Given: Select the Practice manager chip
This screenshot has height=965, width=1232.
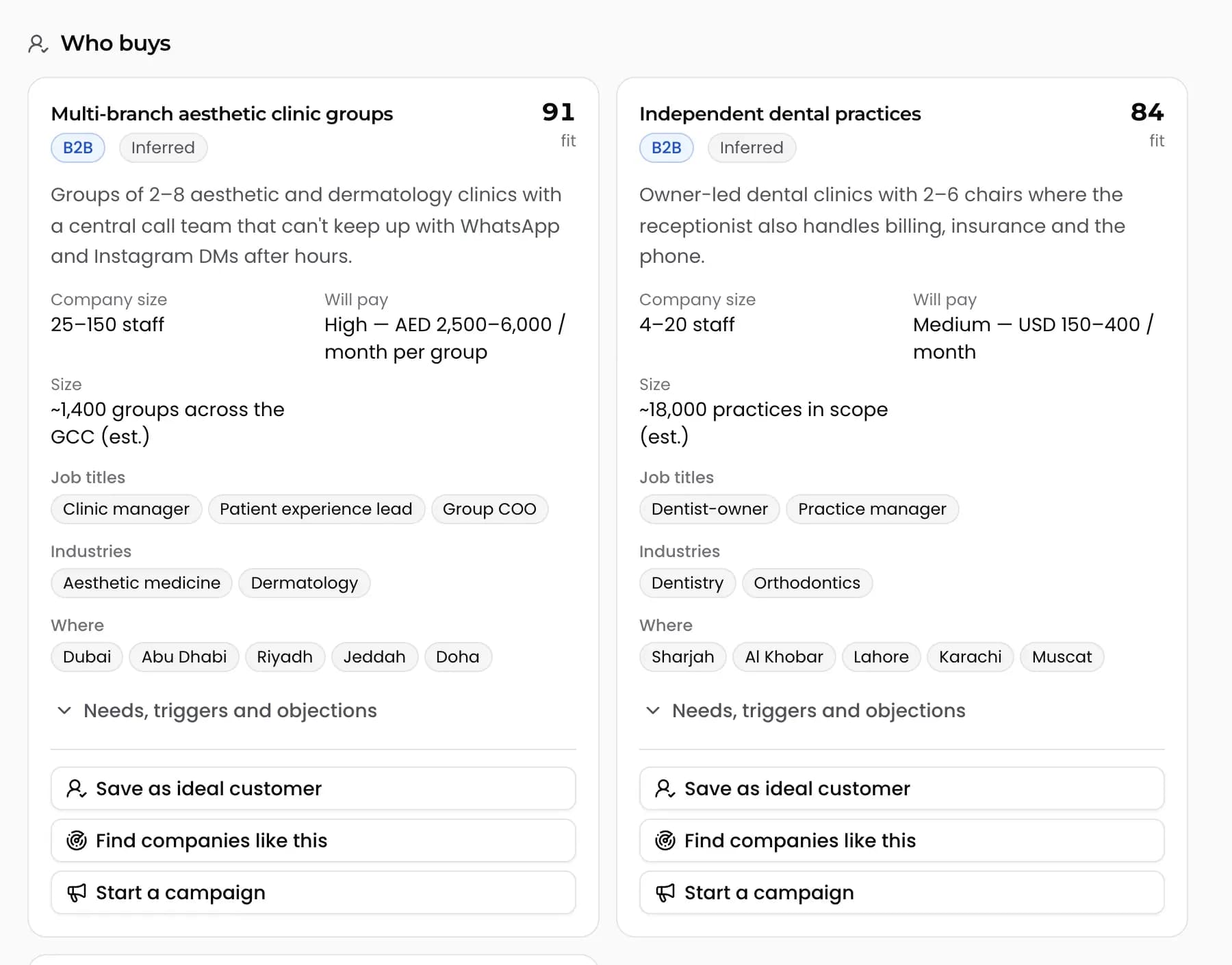Looking at the screenshot, I should [872, 509].
